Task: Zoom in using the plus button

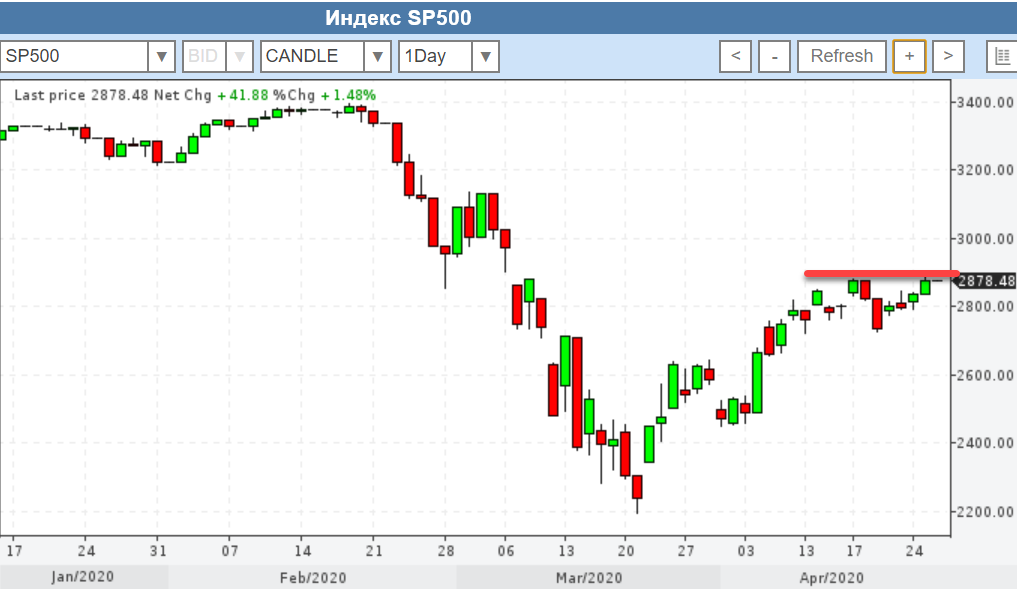Action: (x=909, y=56)
